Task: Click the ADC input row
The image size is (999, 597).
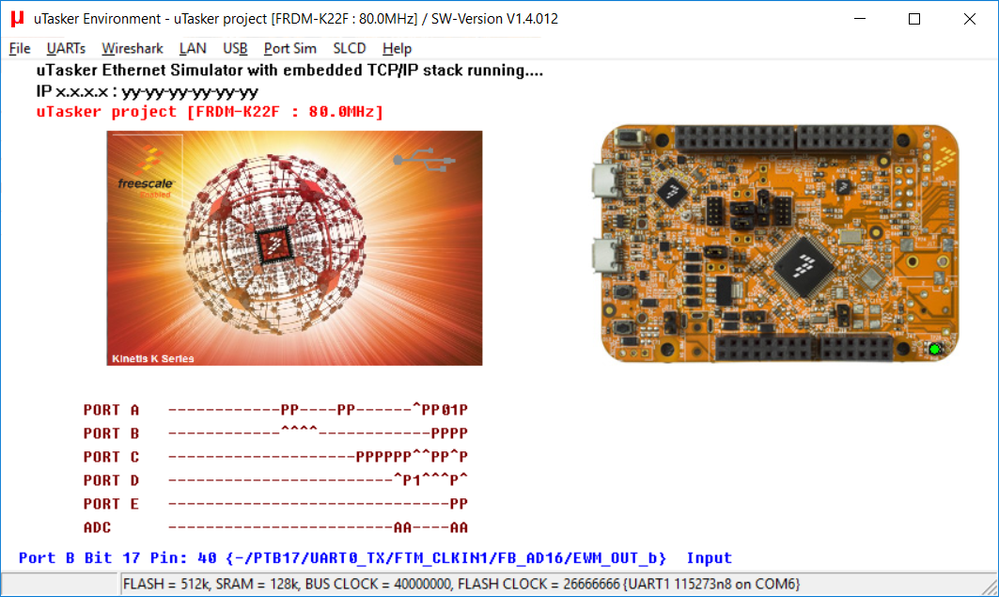Action: pos(318,528)
